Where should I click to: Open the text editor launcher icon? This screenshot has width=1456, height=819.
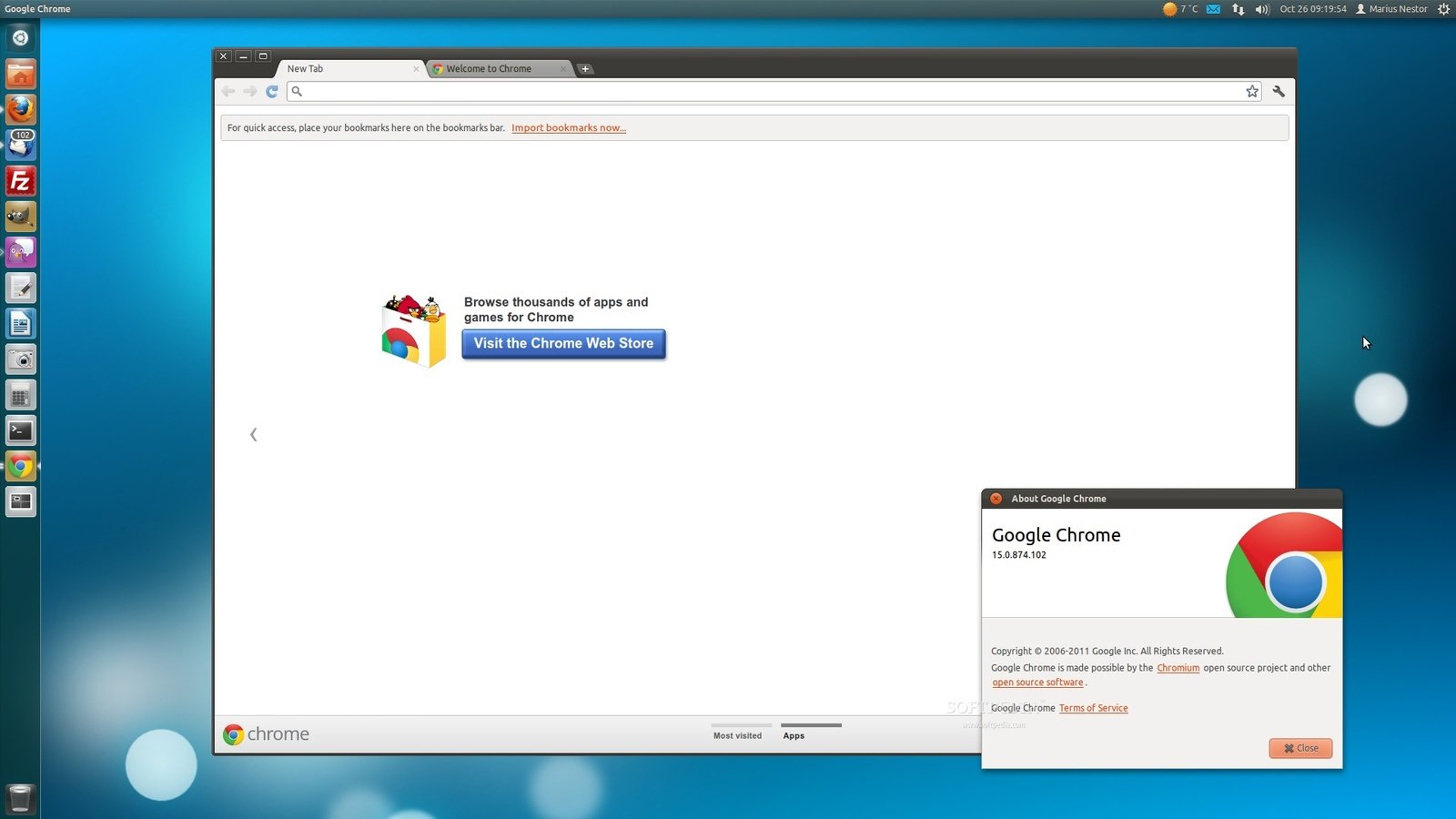tap(20, 288)
